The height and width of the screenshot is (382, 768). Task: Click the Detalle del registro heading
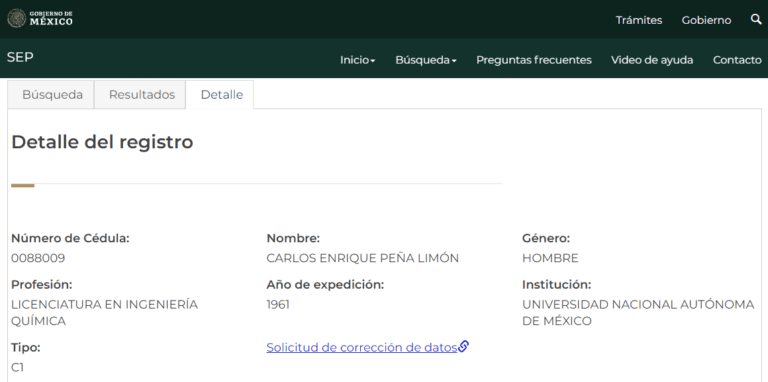tap(102, 142)
